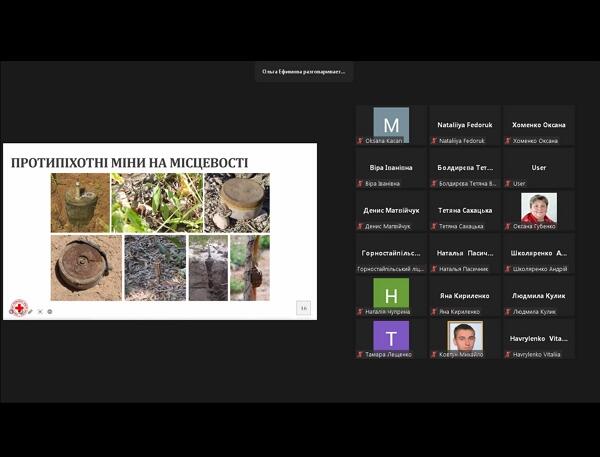Viewport: 600px width, 457px height.
Task: Click muted mic icon on User tile
Action: 508,184
